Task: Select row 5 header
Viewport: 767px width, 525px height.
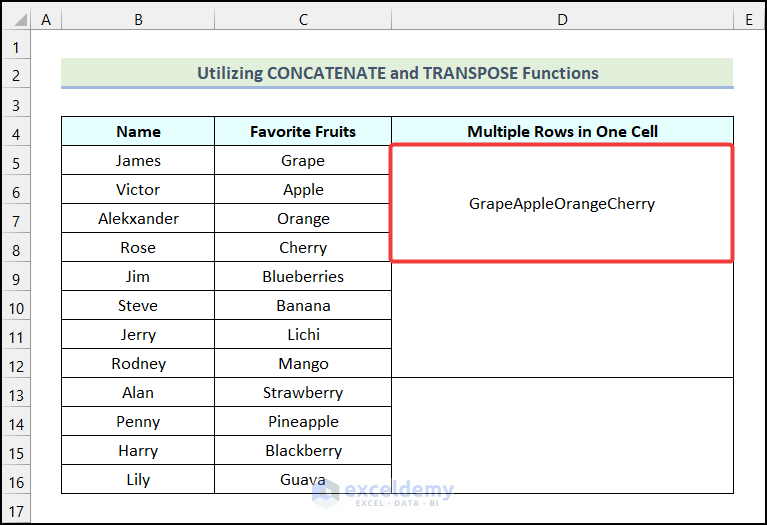Action: coord(16,160)
